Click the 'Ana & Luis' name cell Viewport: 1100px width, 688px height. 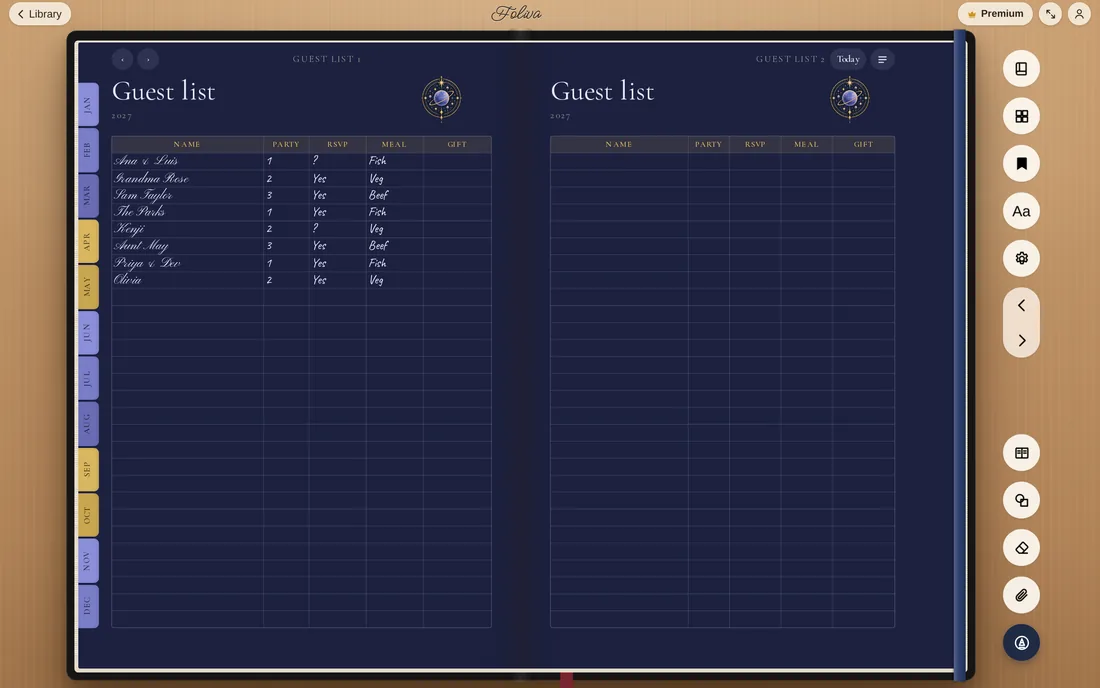tap(187, 161)
